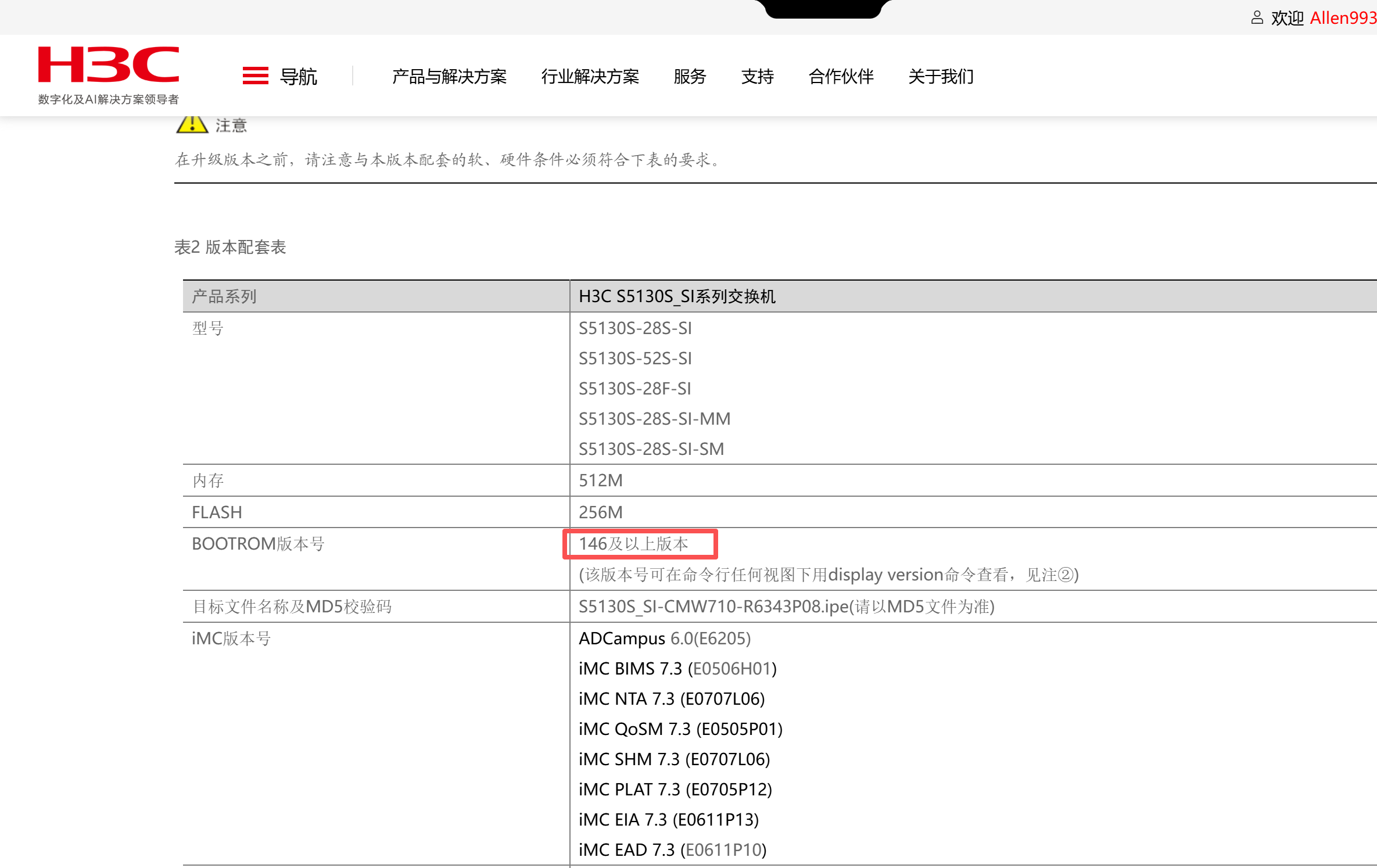Click iMC BIMS 7.3 (E0506H01) entry
The height and width of the screenshot is (868, 1377).
[x=677, y=669]
